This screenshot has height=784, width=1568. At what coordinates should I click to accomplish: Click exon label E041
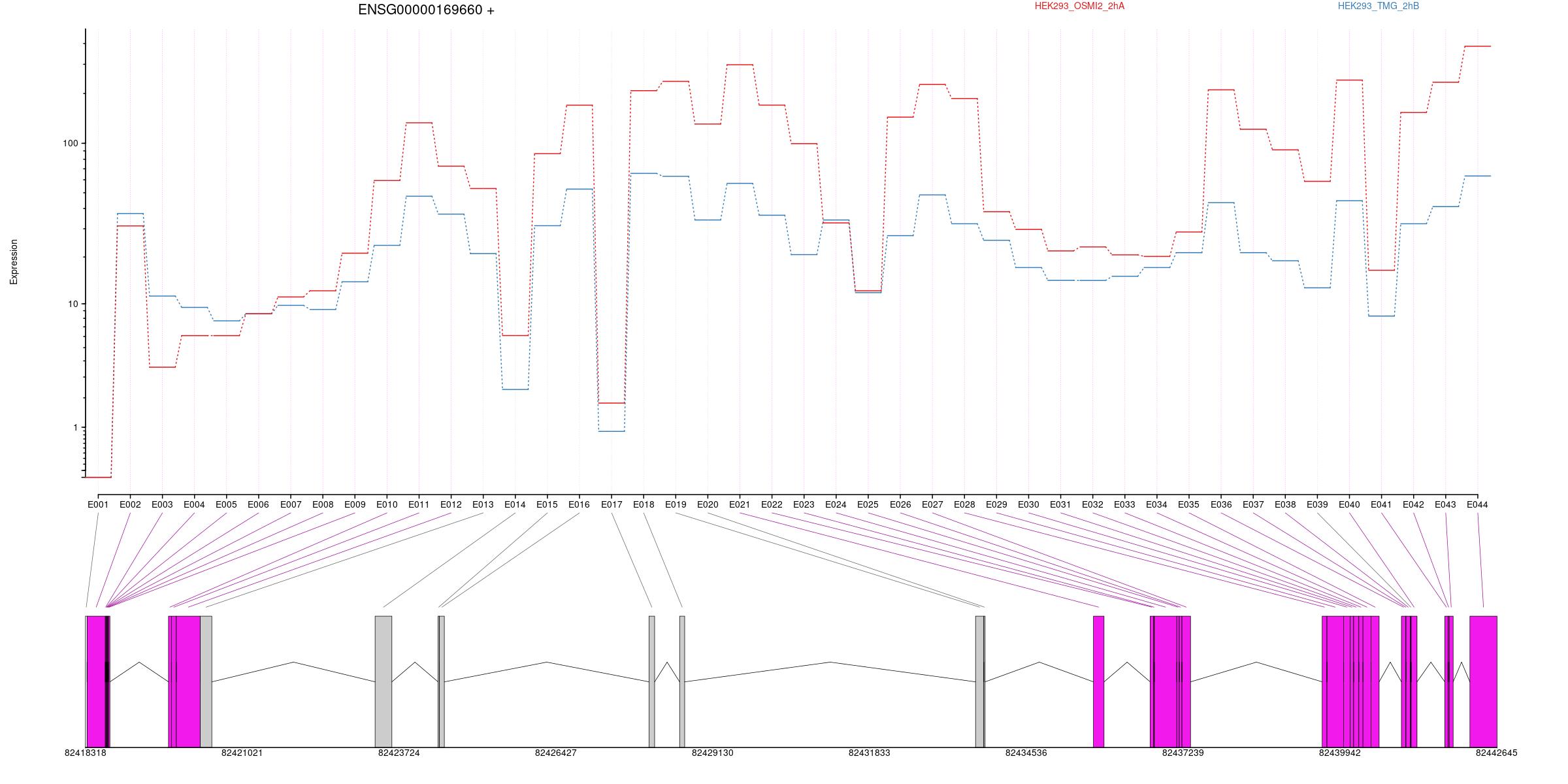point(1381,504)
